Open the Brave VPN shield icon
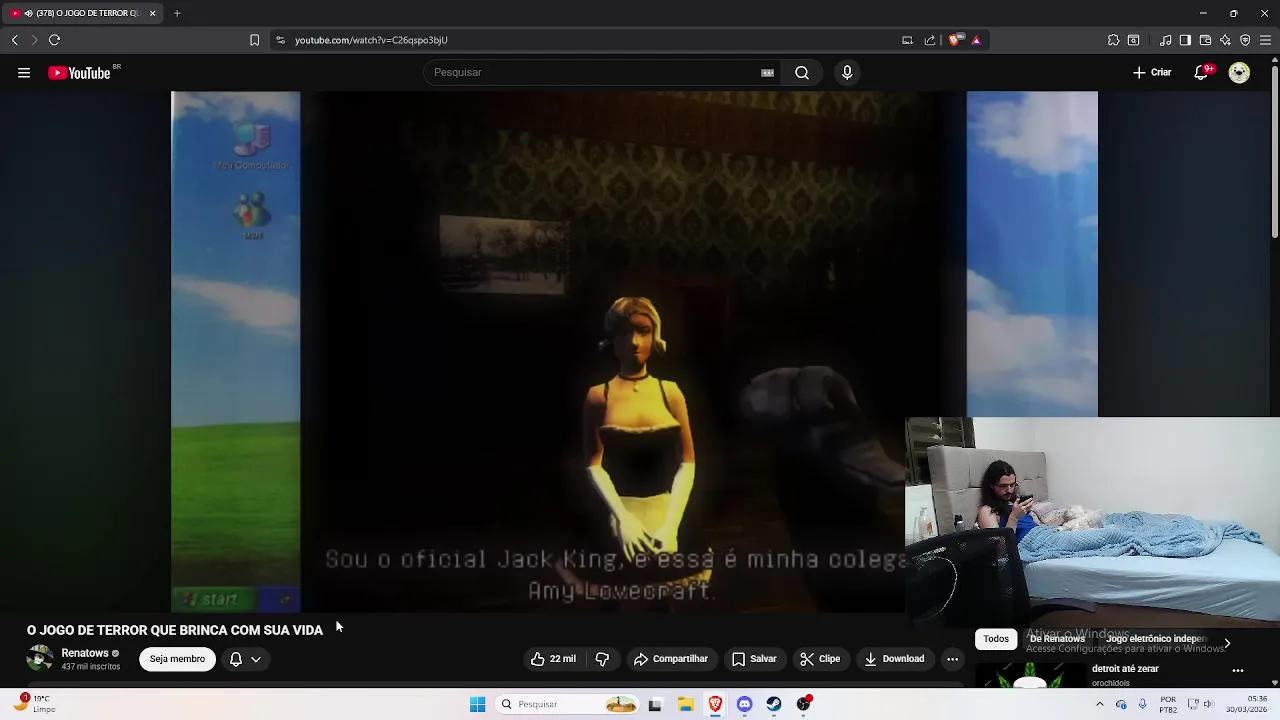The height and width of the screenshot is (720, 1280). point(1245,40)
